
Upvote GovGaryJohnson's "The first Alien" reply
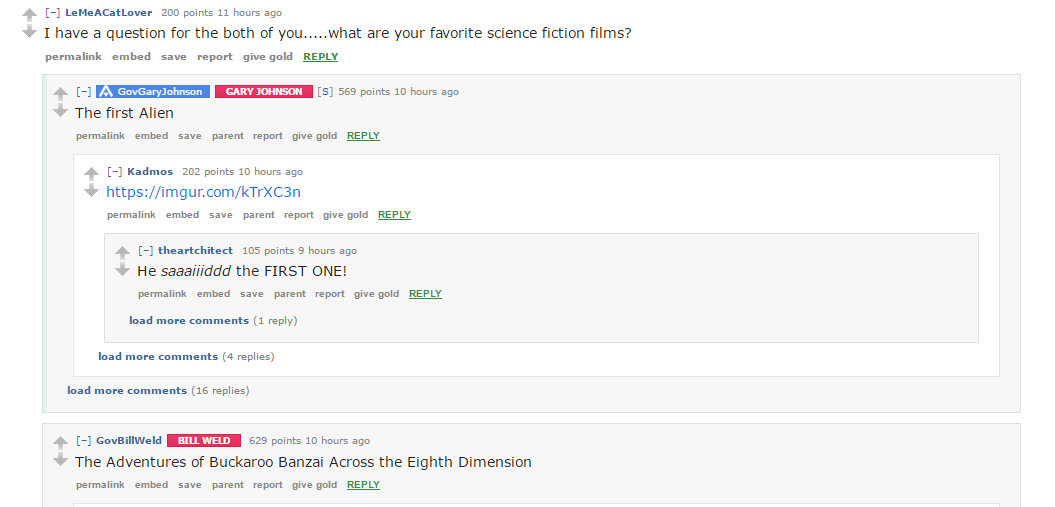61,94
